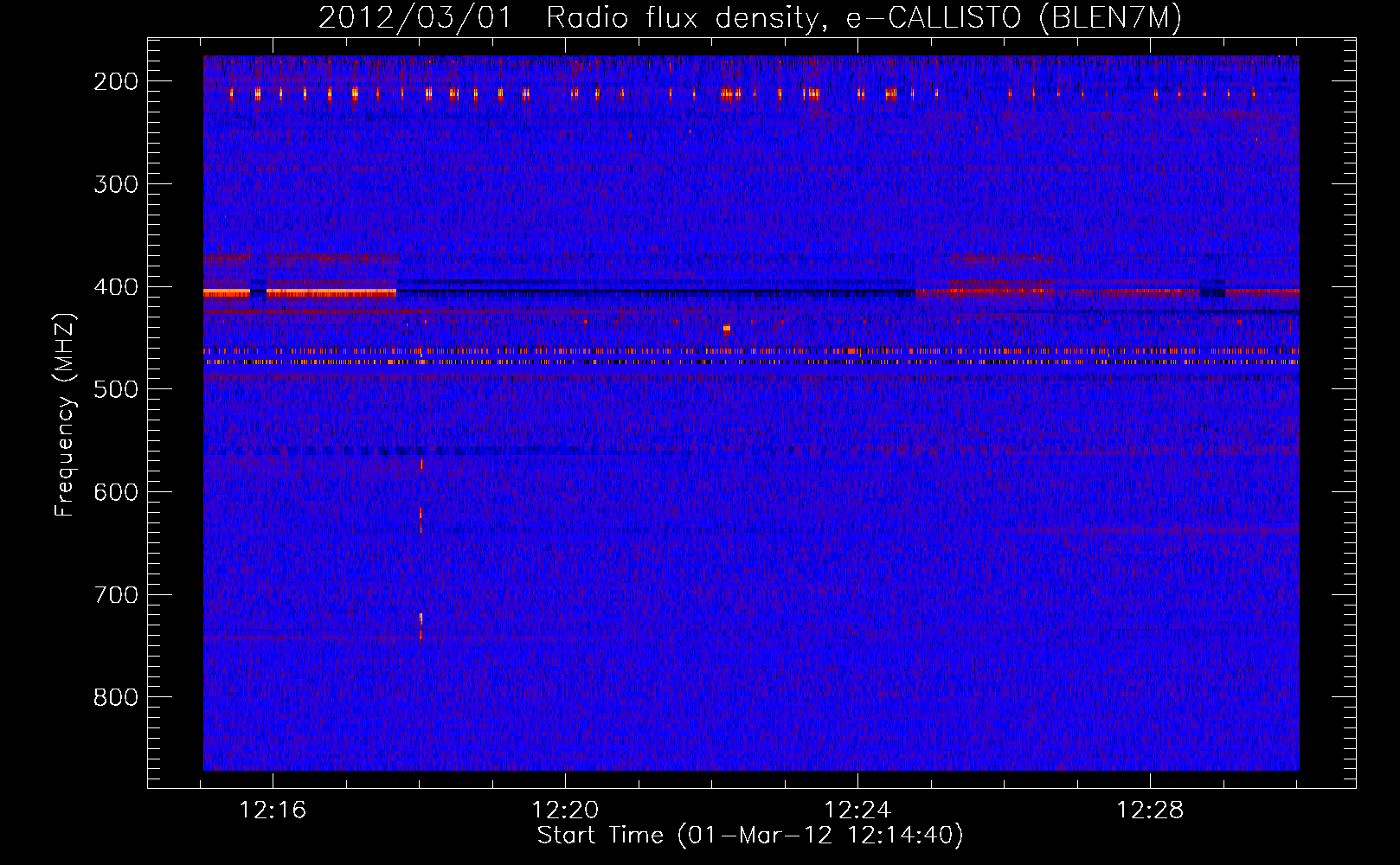Viewport: 1400px width, 865px height.
Task: Click the 200 frequency tick label
Action: click(116, 81)
